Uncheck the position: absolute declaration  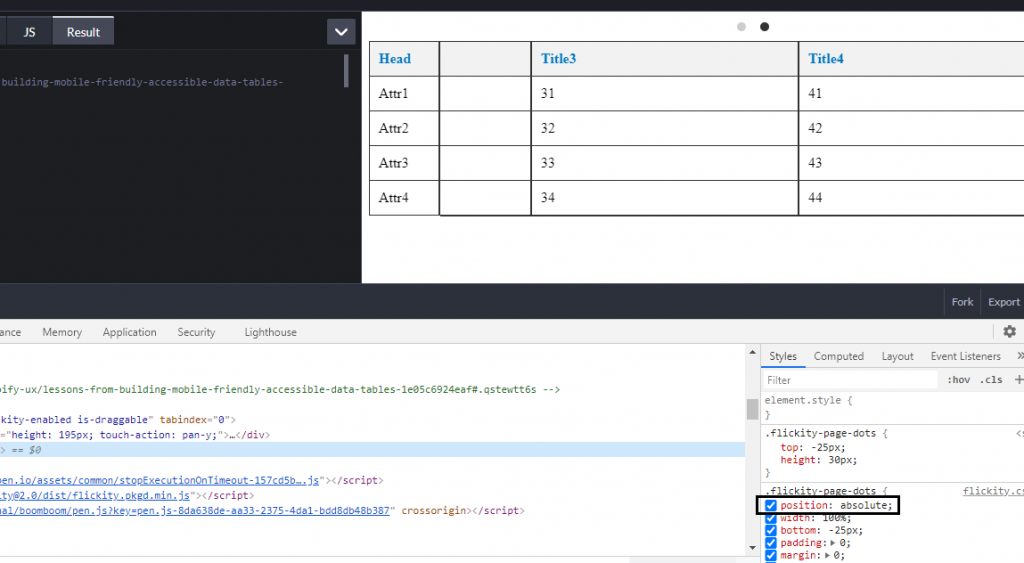[771, 506]
